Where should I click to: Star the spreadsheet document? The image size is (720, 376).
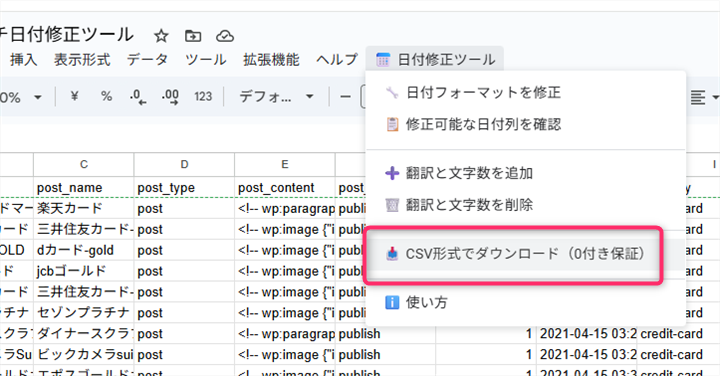pos(161,36)
